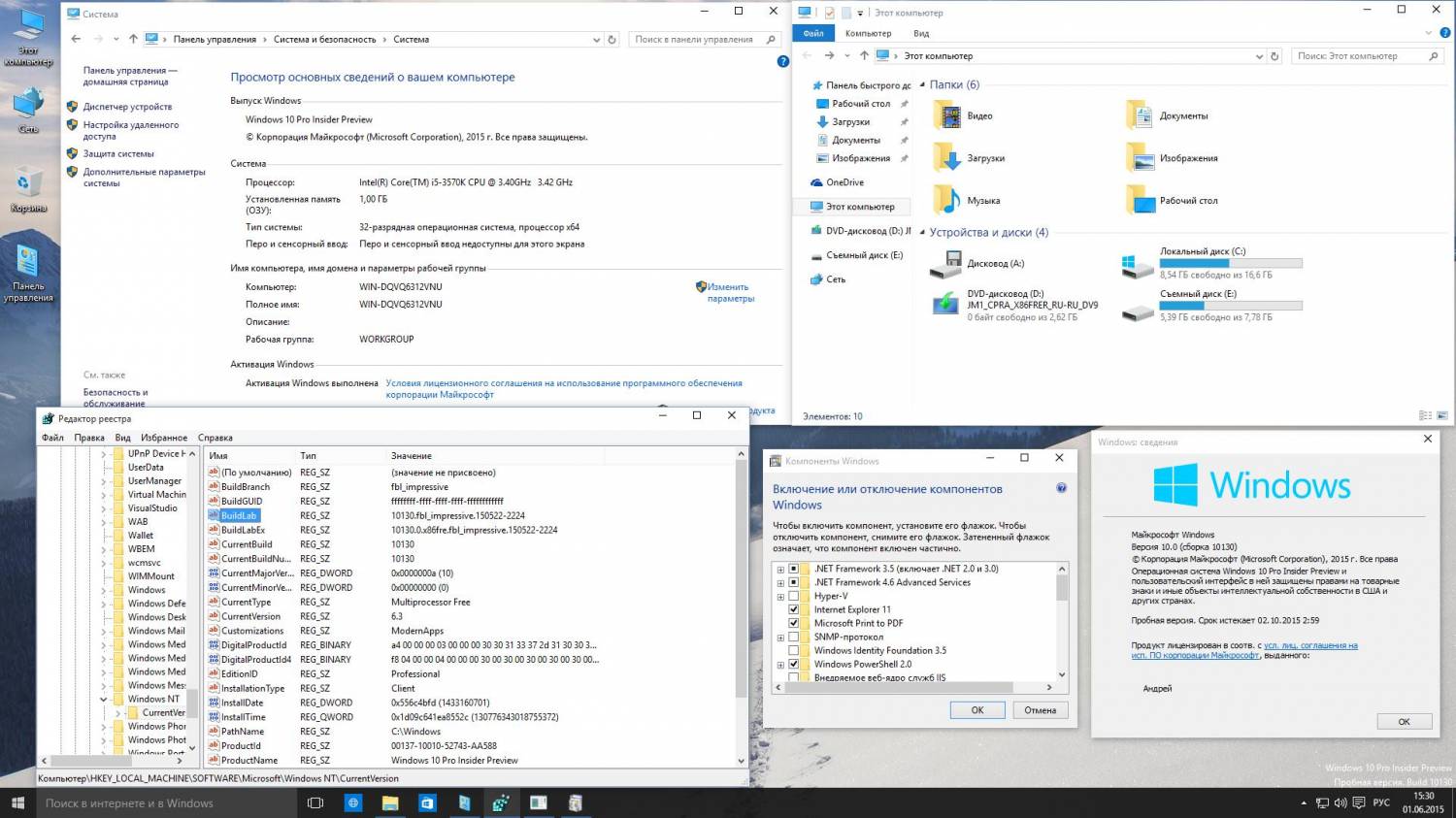Image resolution: width=1456 pixels, height=818 pixels.
Task: Click Изменить параметры link
Action: 730,292
